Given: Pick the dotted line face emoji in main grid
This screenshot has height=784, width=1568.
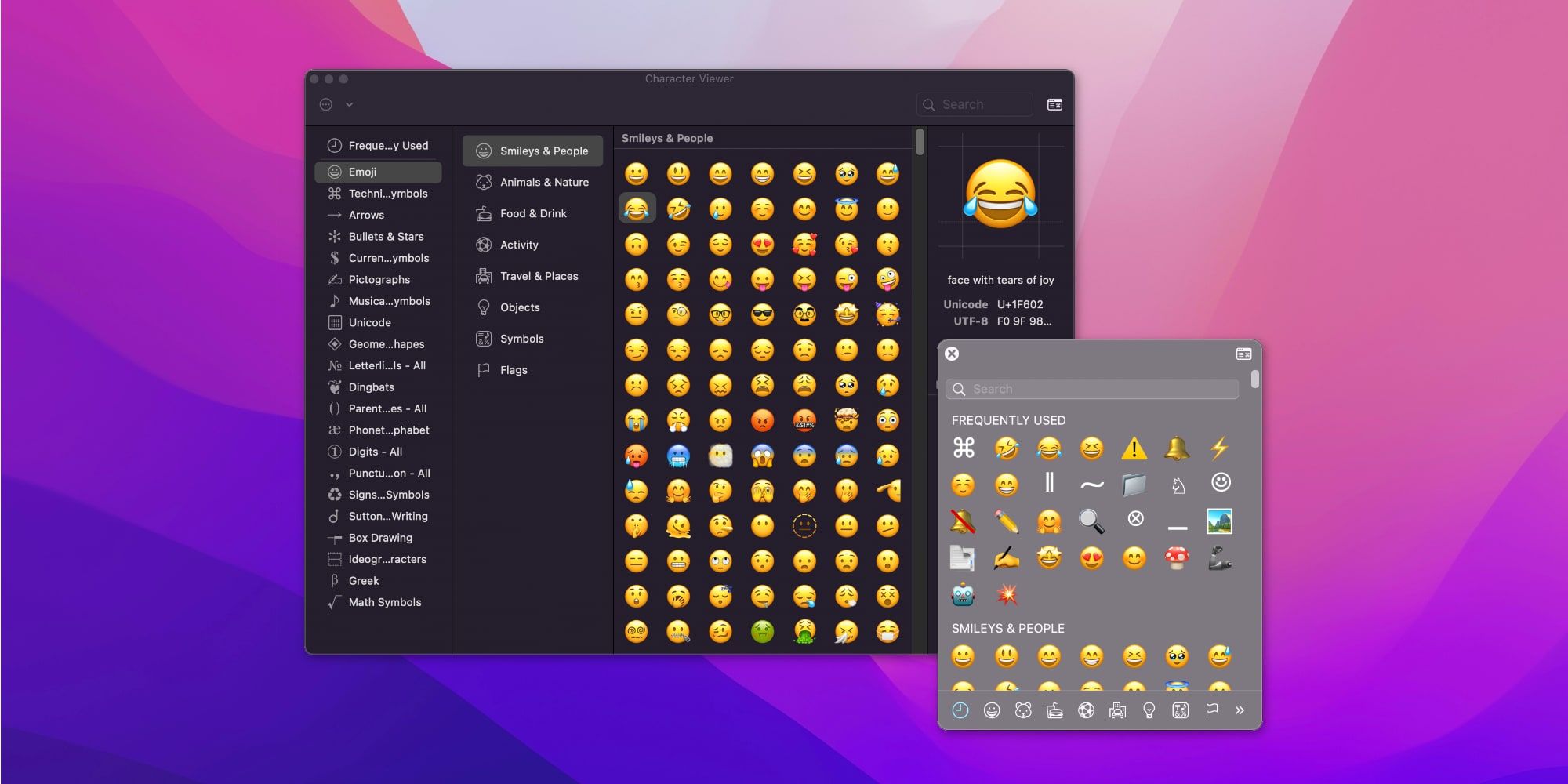Looking at the screenshot, I should [x=804, y=526].
